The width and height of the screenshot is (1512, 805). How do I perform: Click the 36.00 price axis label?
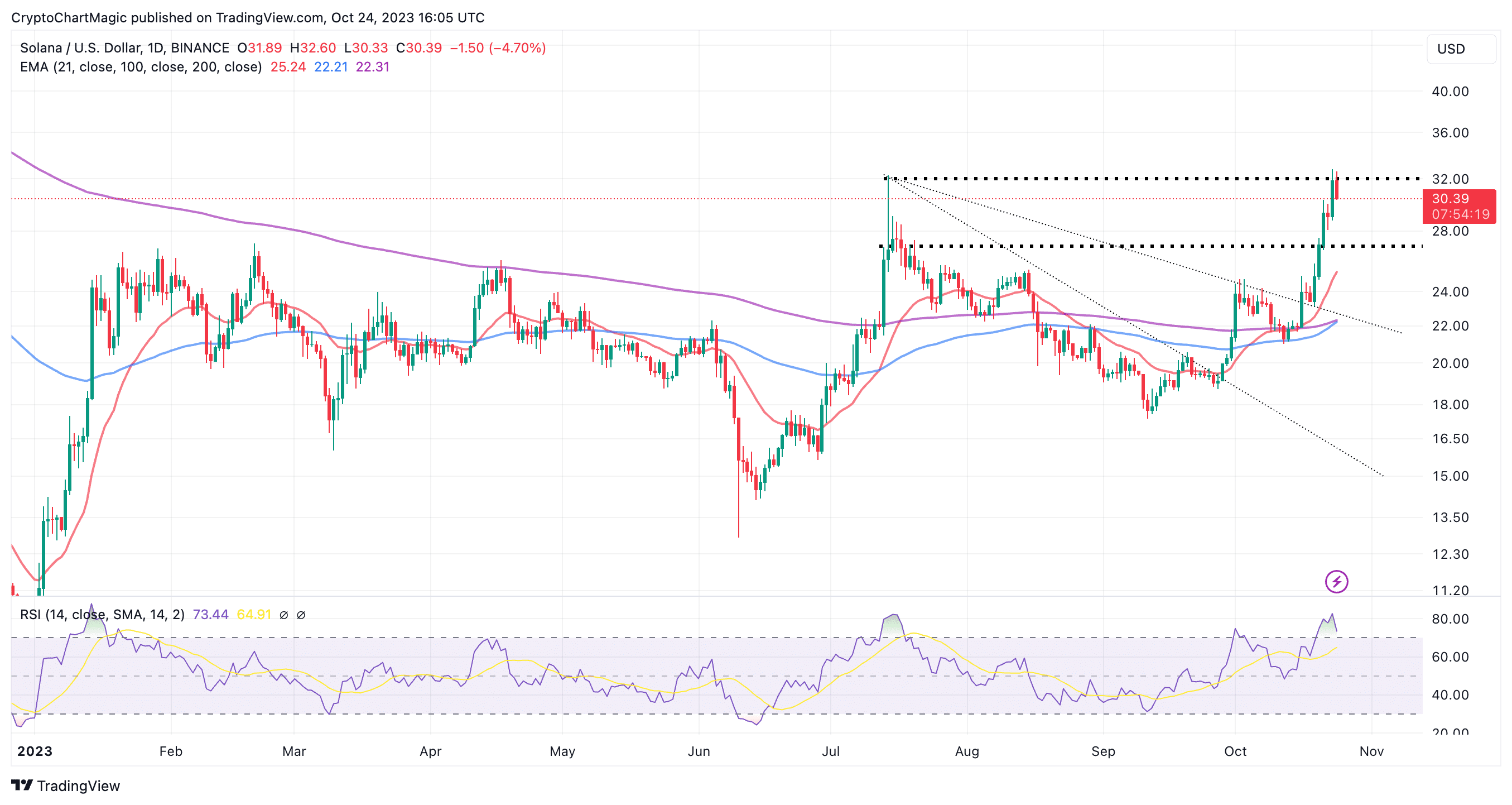[1450, 132]
